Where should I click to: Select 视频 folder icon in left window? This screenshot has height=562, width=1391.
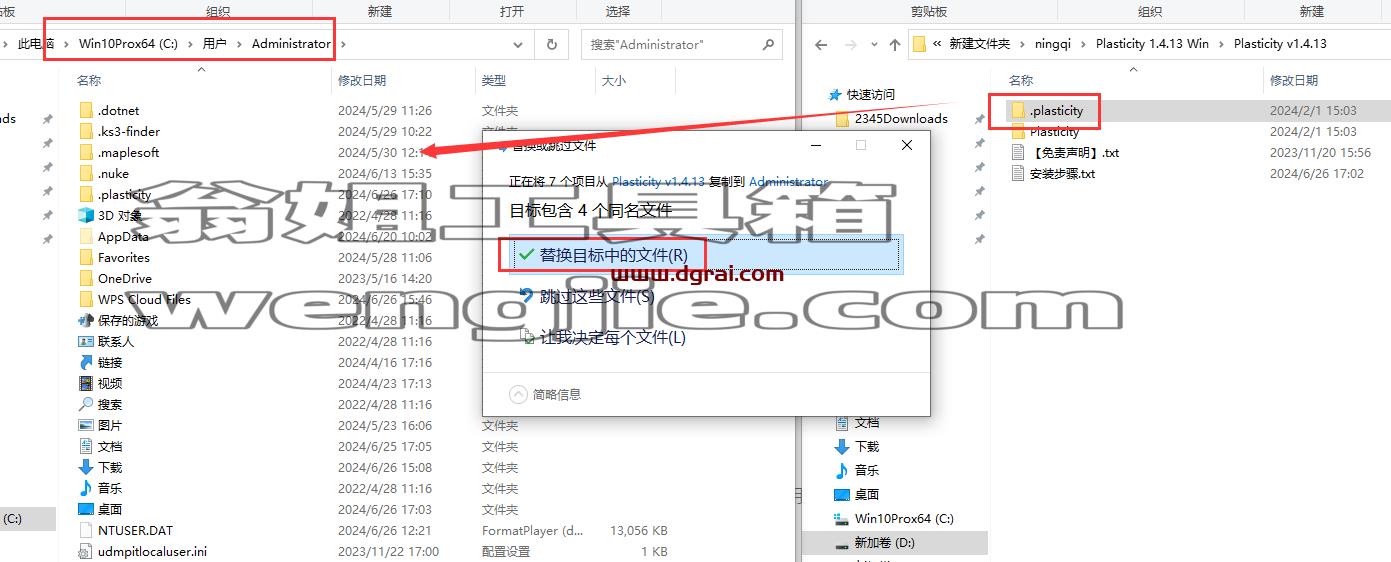pos(86,383)
